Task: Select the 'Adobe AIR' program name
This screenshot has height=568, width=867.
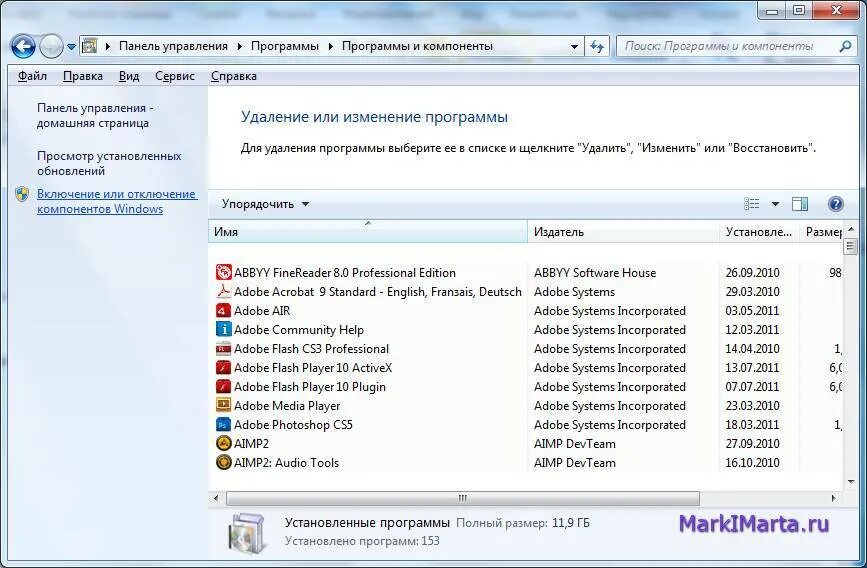Action: [262, 311]
